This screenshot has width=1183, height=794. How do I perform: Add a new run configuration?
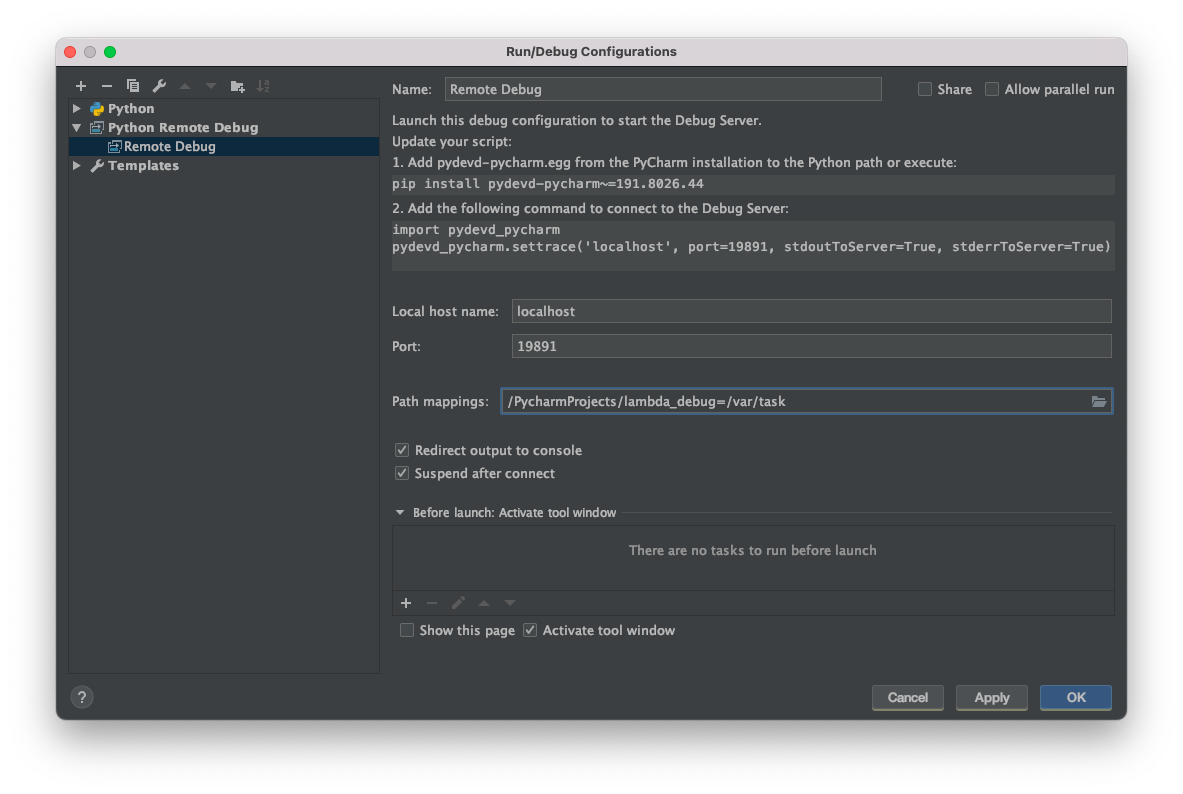pos(81,86)
